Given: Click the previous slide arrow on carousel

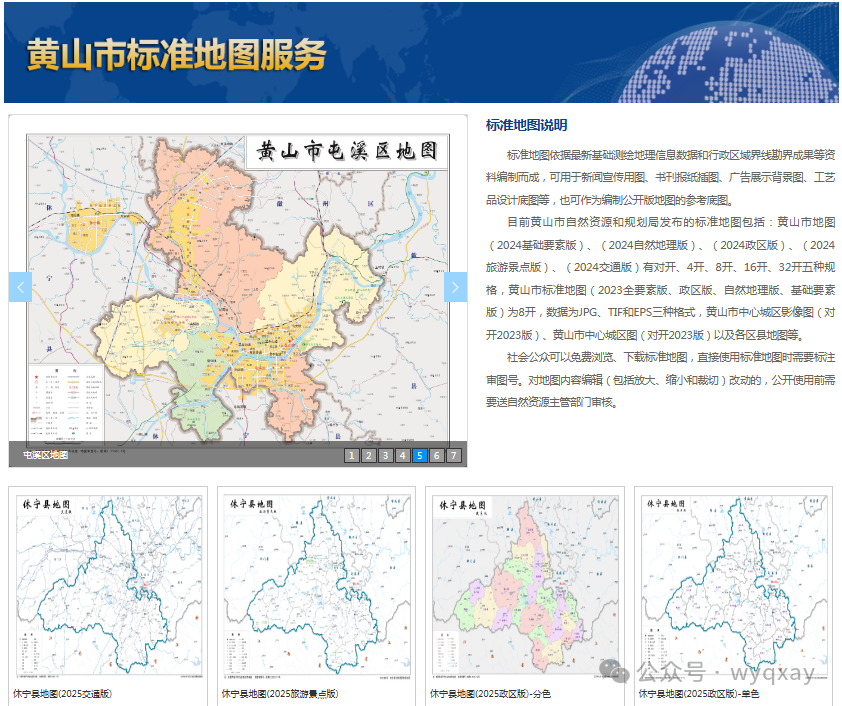Looking at the screenshot, I should coord(20,287).
